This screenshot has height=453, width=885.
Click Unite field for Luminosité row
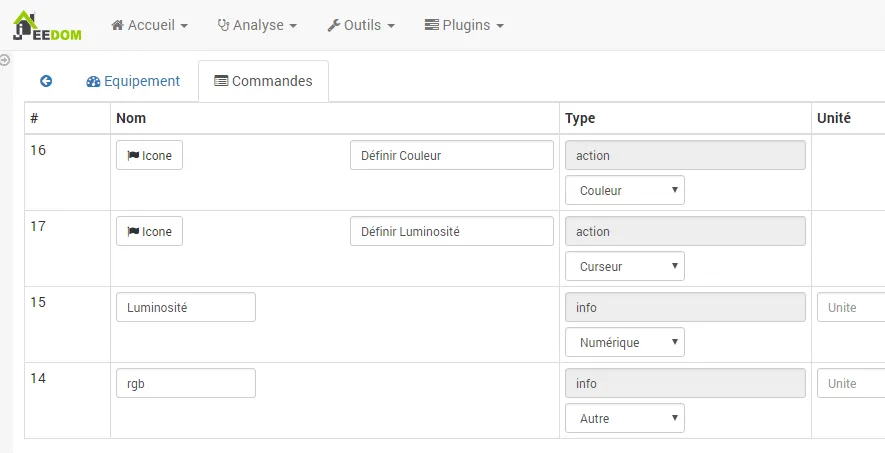tap(851, 307)
